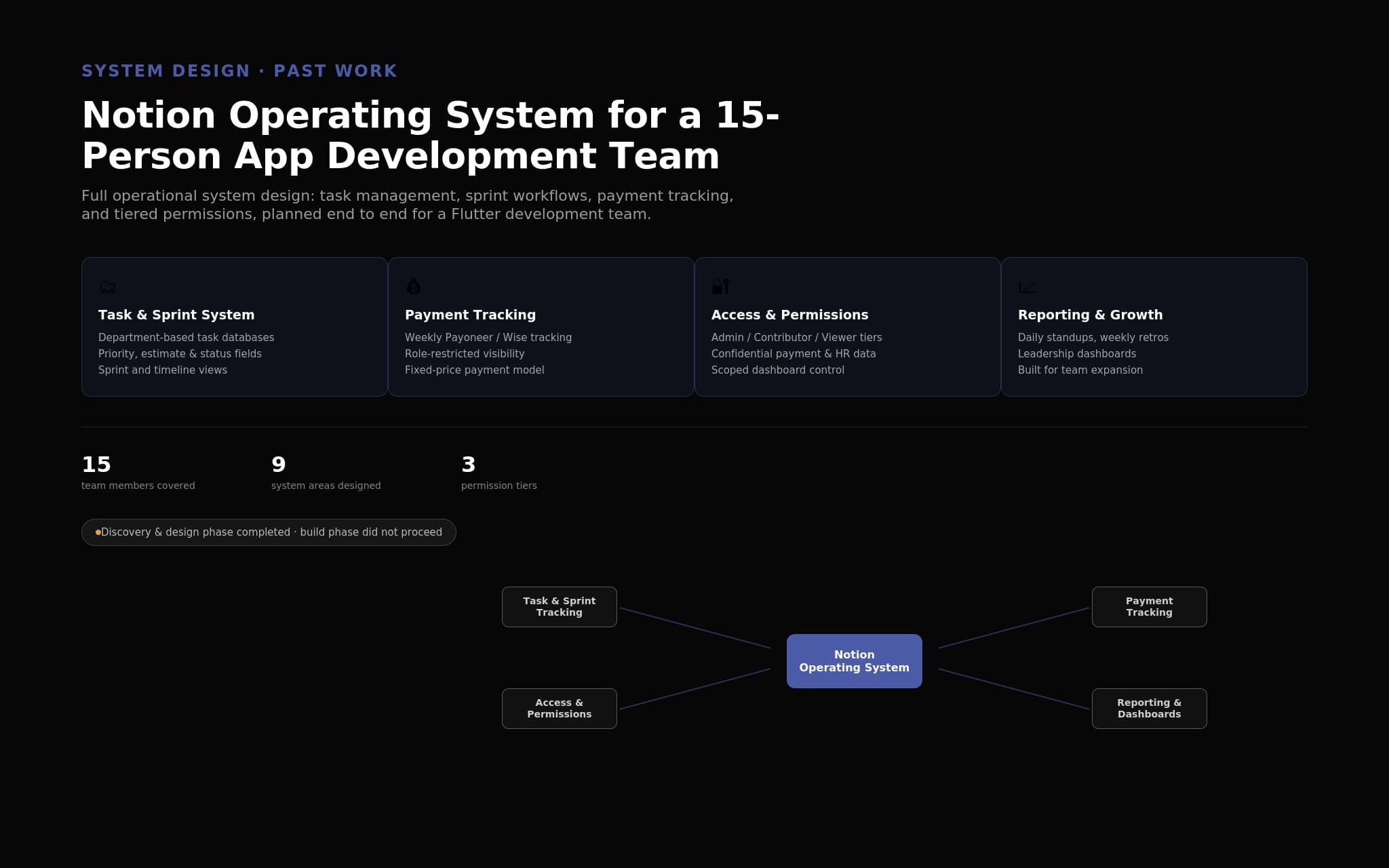Click the system areas designed label
This screenshot has height=868, width=1389.
coord(326,486)
